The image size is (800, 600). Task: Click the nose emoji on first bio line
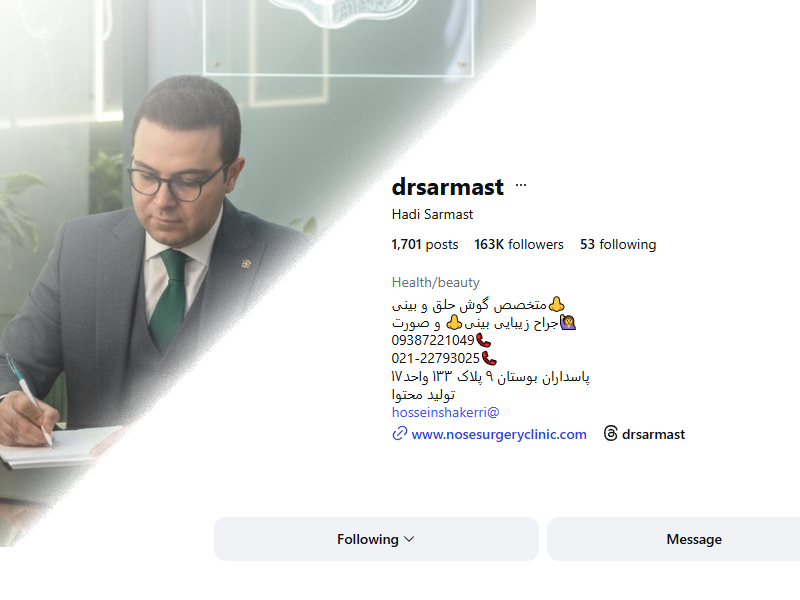click(x=556, y=305)
